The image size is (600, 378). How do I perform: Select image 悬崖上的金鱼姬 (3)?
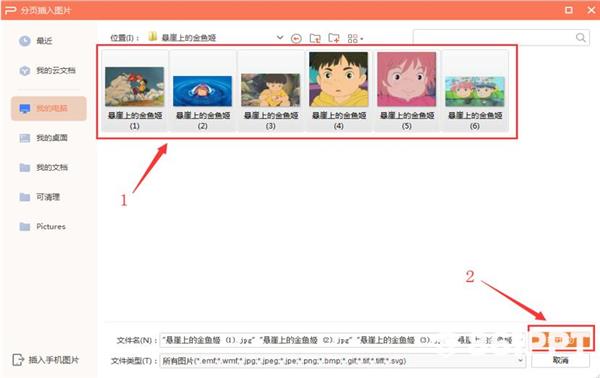(271, 91)
